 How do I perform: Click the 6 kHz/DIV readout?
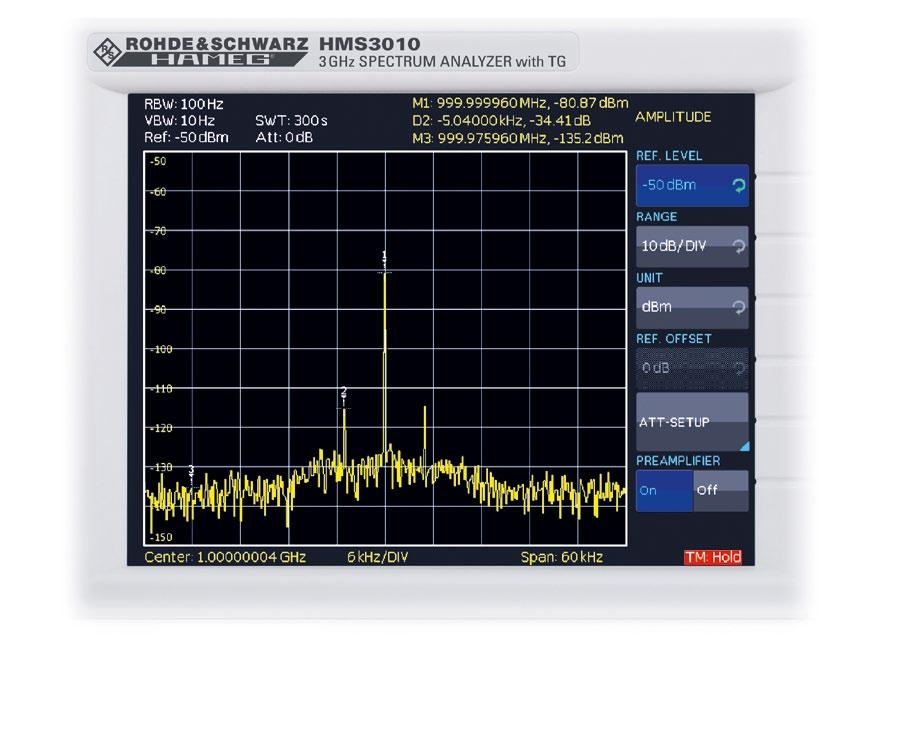(377, 557)
